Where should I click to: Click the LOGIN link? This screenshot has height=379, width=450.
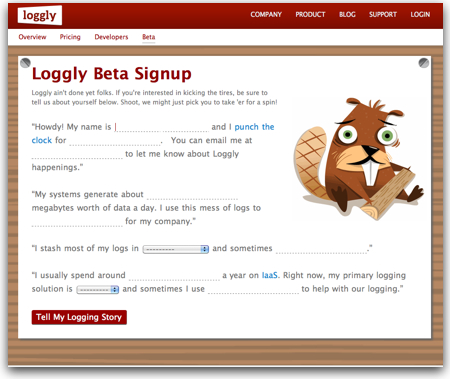pyautogui.click(x=420, y=15)
